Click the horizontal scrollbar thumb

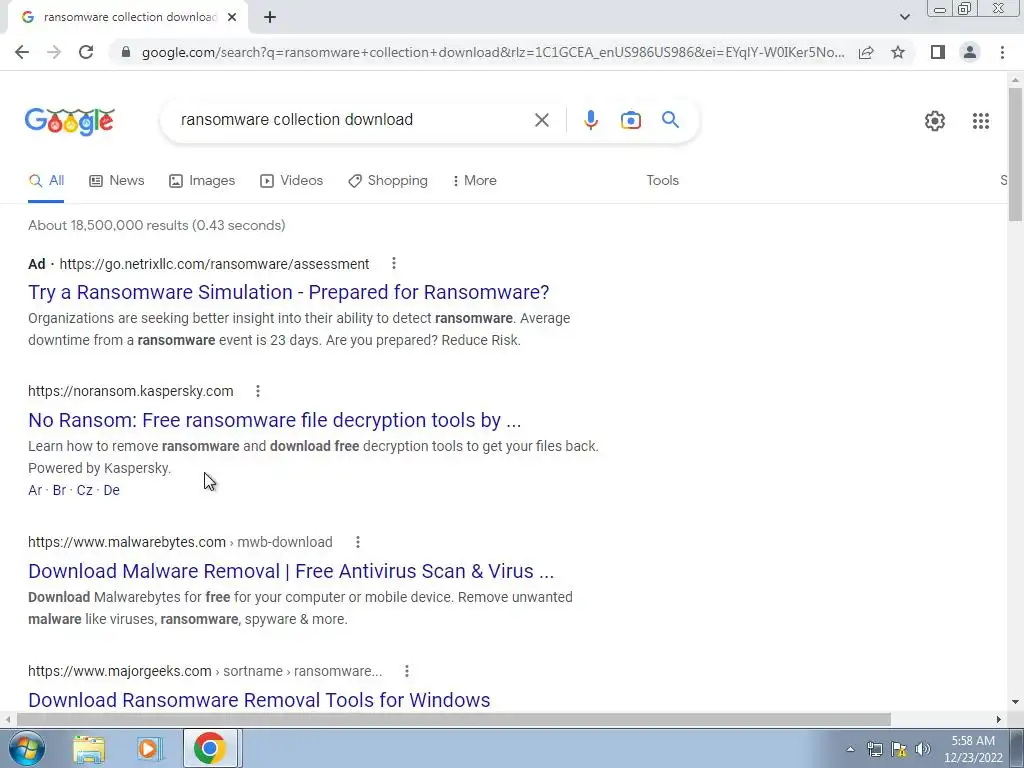pos(453,719)
